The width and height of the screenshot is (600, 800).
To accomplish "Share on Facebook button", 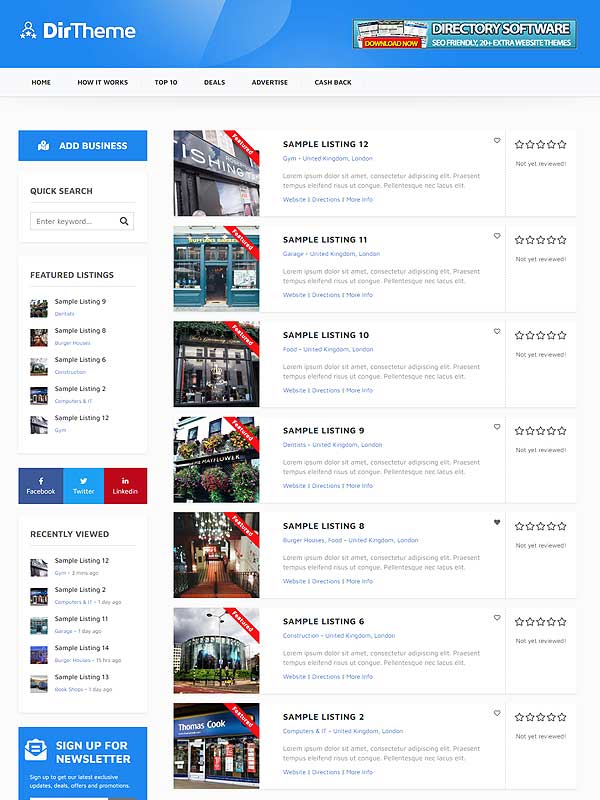I will [x=41, y=486].
